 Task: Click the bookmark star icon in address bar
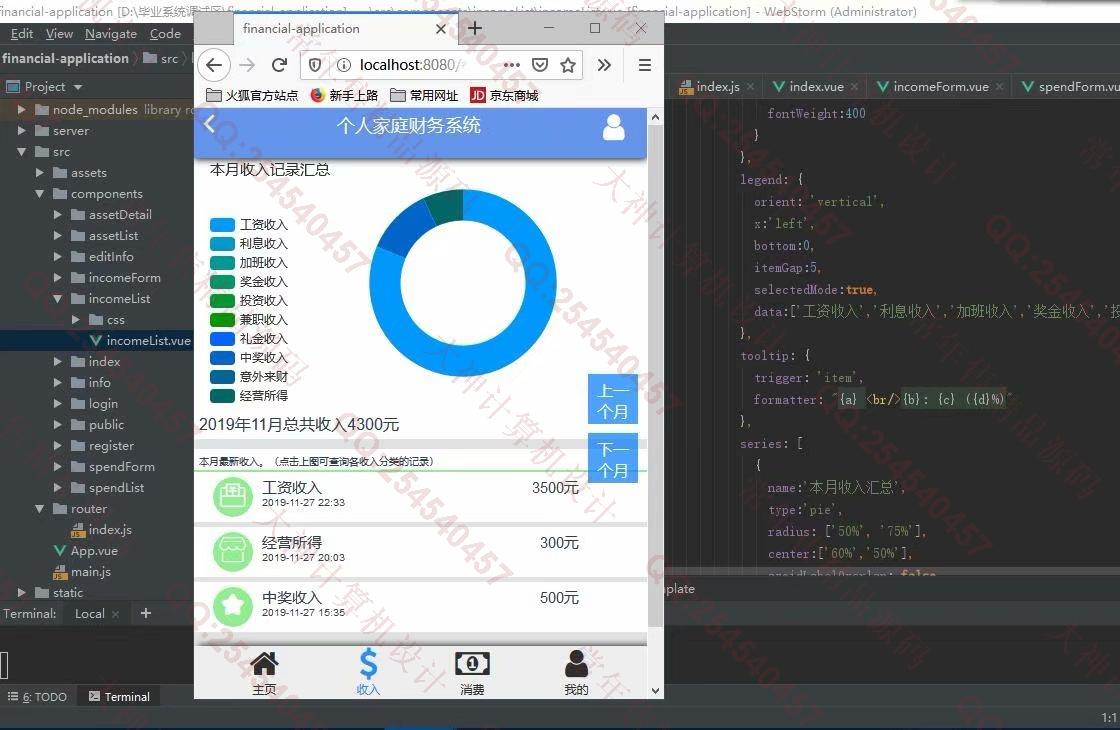pyautogui.click(x=568, y=65)
